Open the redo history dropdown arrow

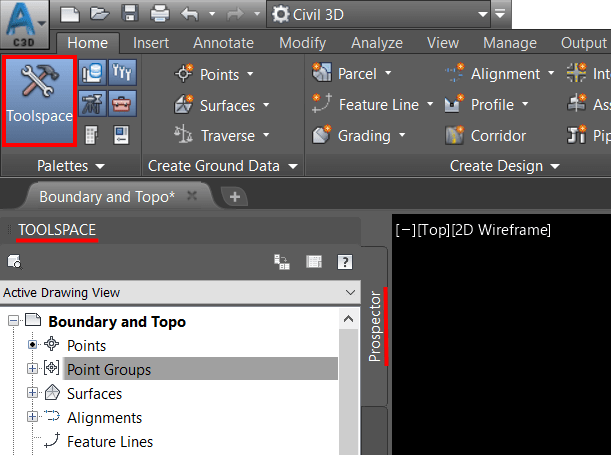257,14
